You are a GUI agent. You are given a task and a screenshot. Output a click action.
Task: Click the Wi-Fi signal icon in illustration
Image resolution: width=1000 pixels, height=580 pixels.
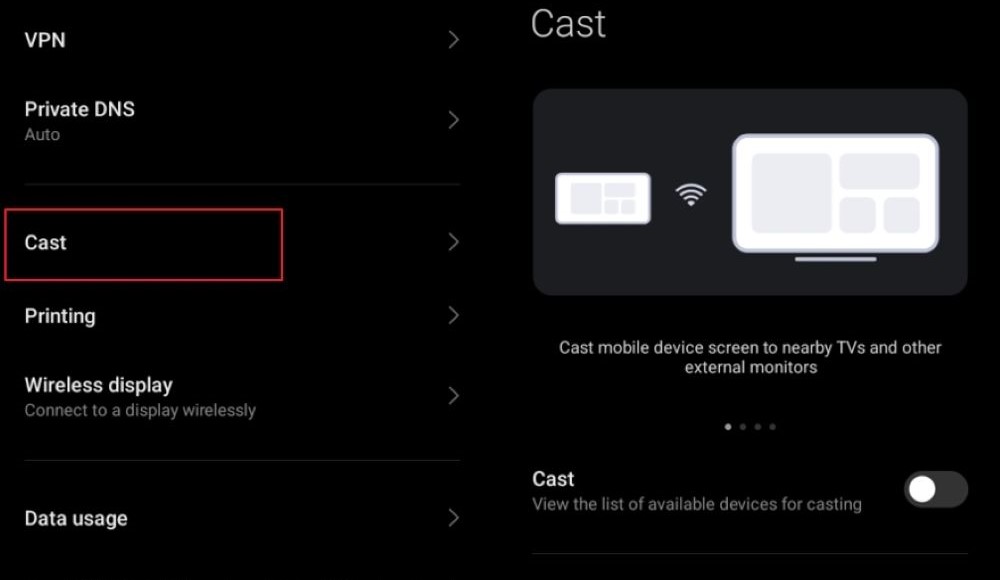coord(691,195)
